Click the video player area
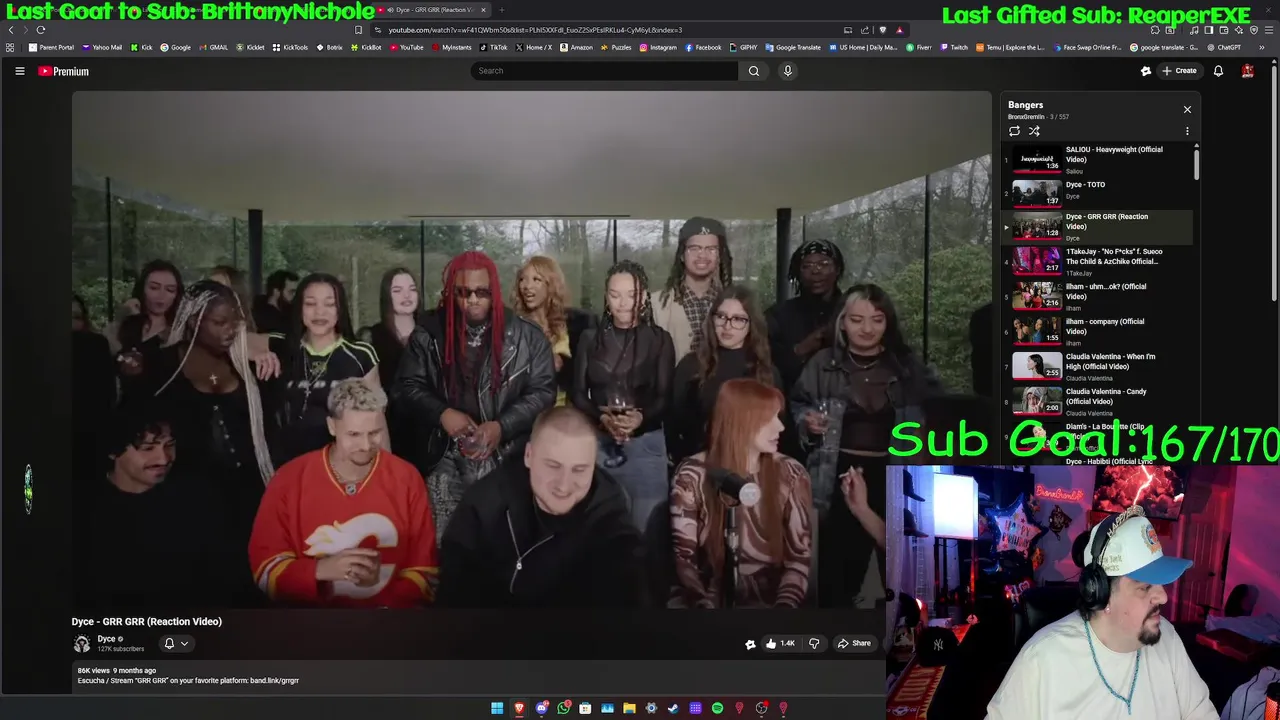This screenshot has width=1280, height=720. [x=531, y=349]
